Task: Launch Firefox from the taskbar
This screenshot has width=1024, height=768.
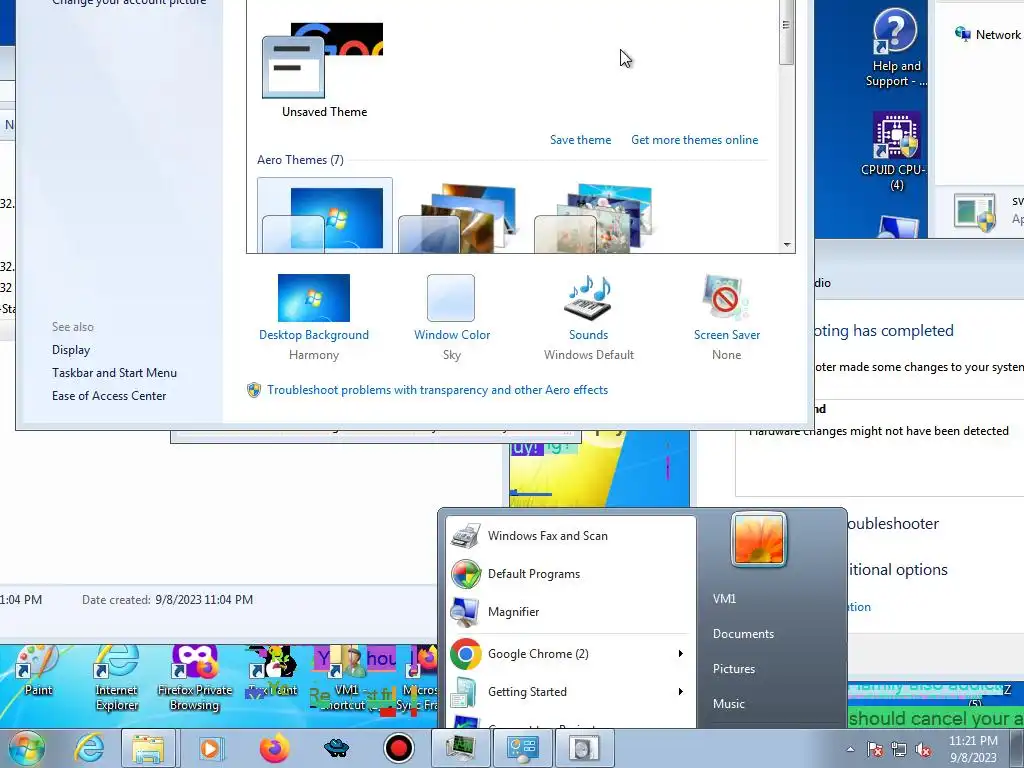Action: click(x=274, y=748)
